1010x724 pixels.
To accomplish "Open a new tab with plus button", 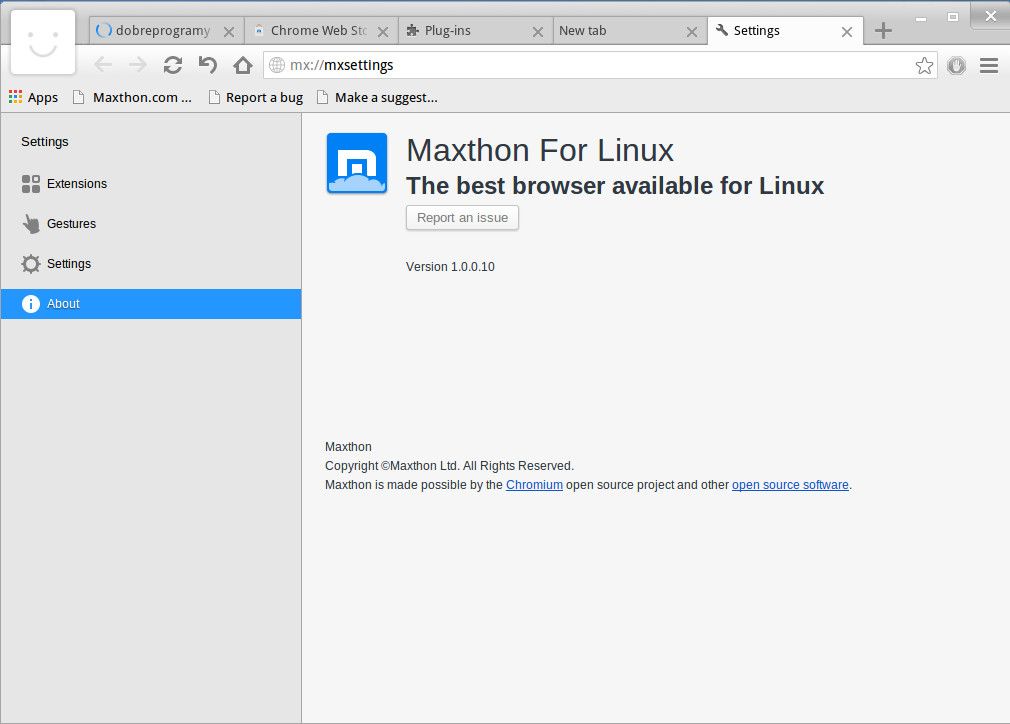I will 883,30.
